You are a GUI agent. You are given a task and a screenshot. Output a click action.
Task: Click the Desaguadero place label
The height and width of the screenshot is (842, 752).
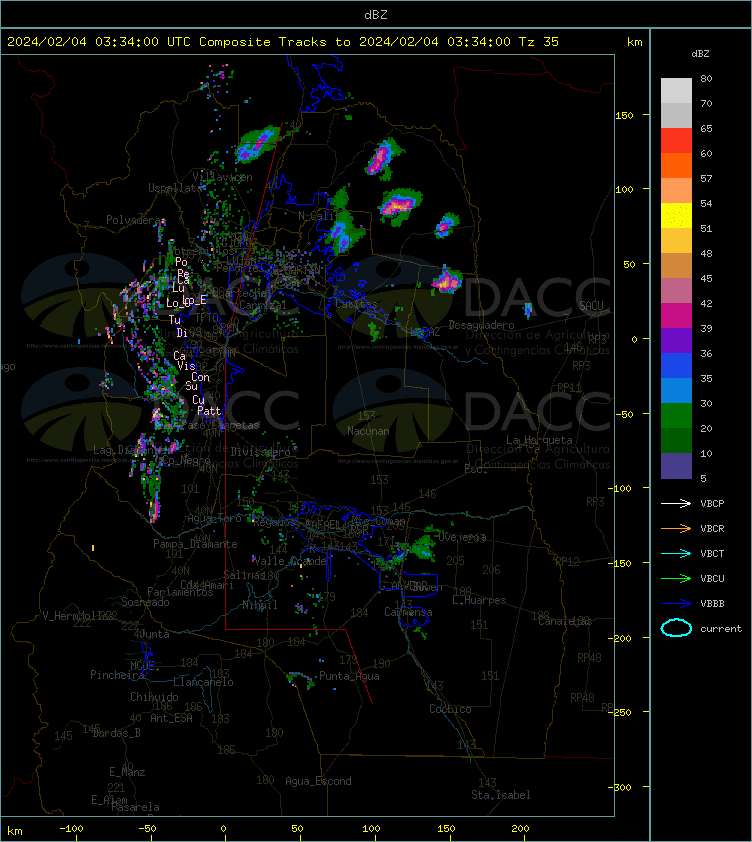coord(481,325)
